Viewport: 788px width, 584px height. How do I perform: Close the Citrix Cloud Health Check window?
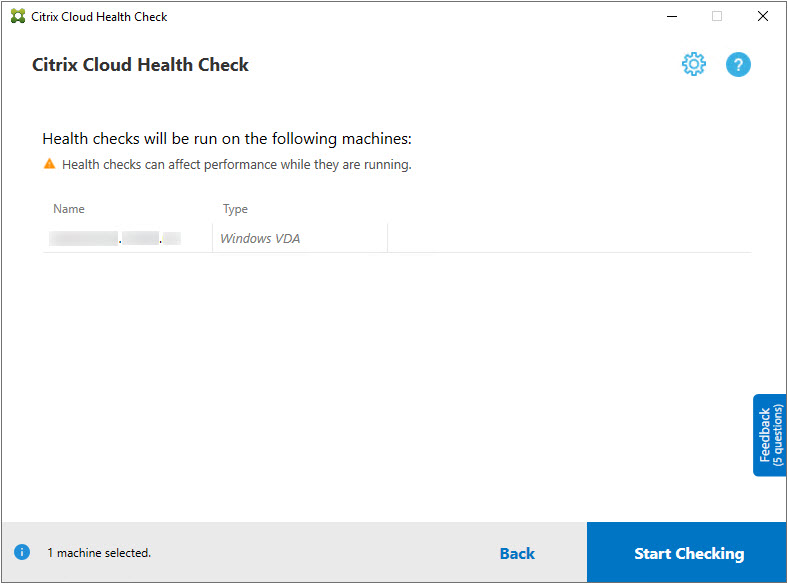[x=762, y=16]
